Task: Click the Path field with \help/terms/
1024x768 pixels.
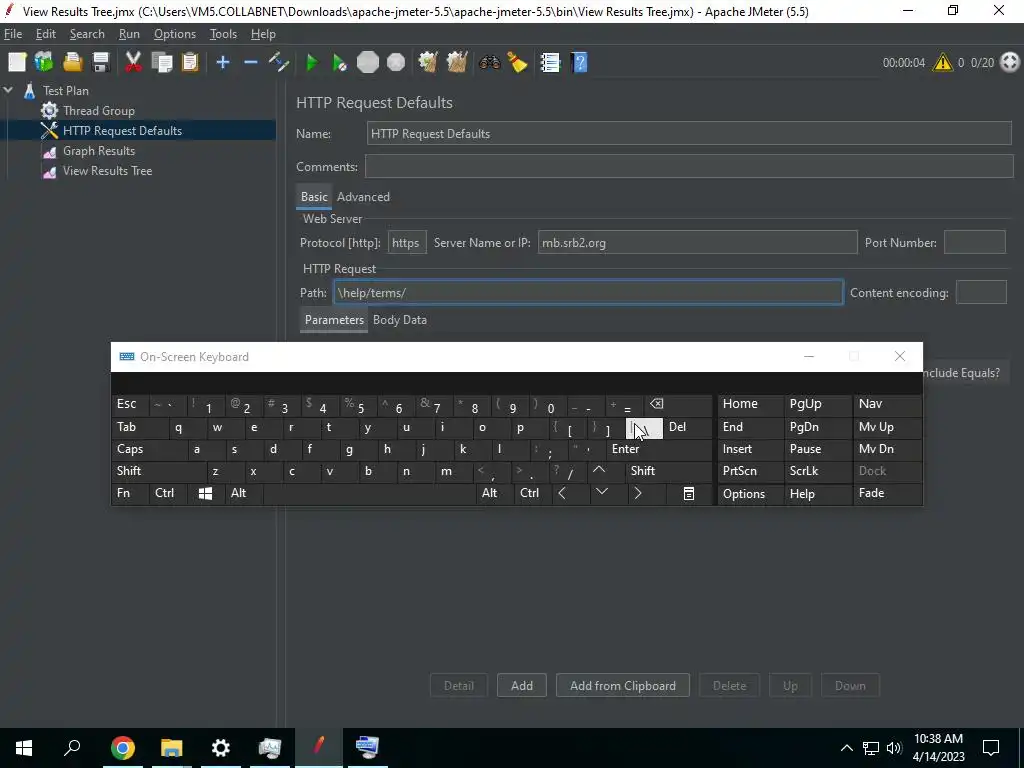Action: click(588, 293)
